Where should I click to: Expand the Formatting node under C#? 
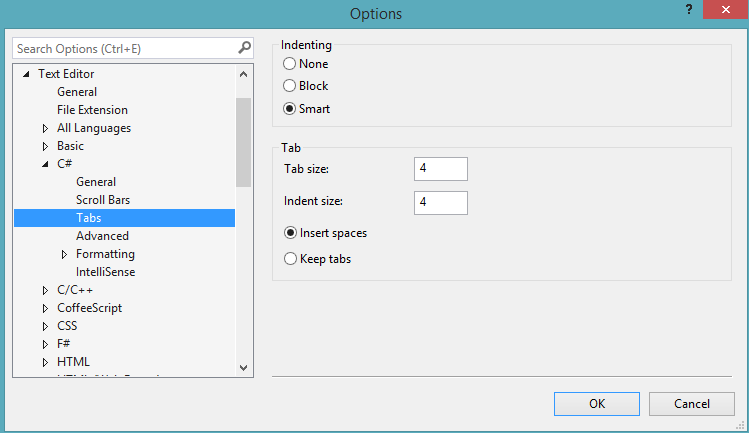(64, 254)
